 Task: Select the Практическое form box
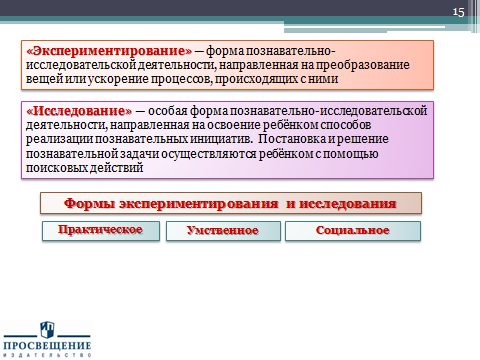click(101, 231)
